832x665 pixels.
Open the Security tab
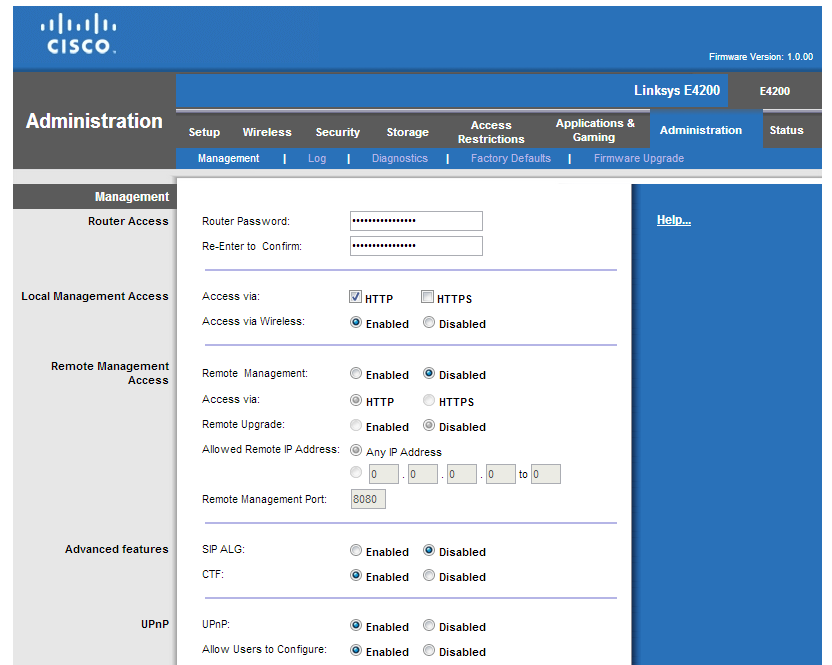pos(337,132)
